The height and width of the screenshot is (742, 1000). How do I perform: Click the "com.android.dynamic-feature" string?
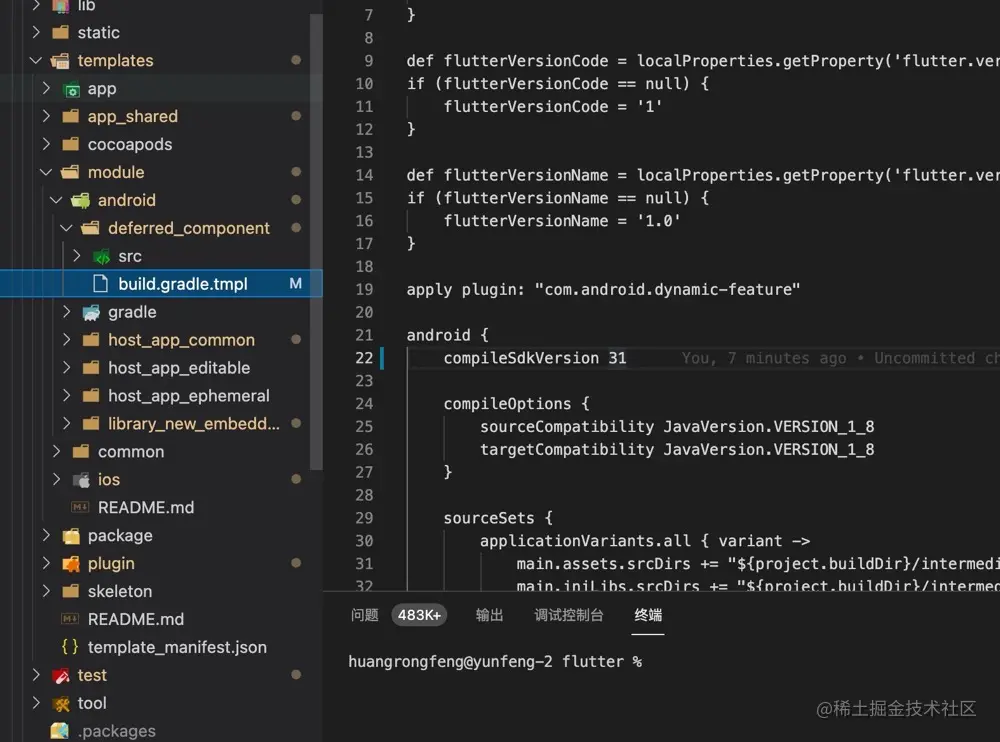(667, 290)
